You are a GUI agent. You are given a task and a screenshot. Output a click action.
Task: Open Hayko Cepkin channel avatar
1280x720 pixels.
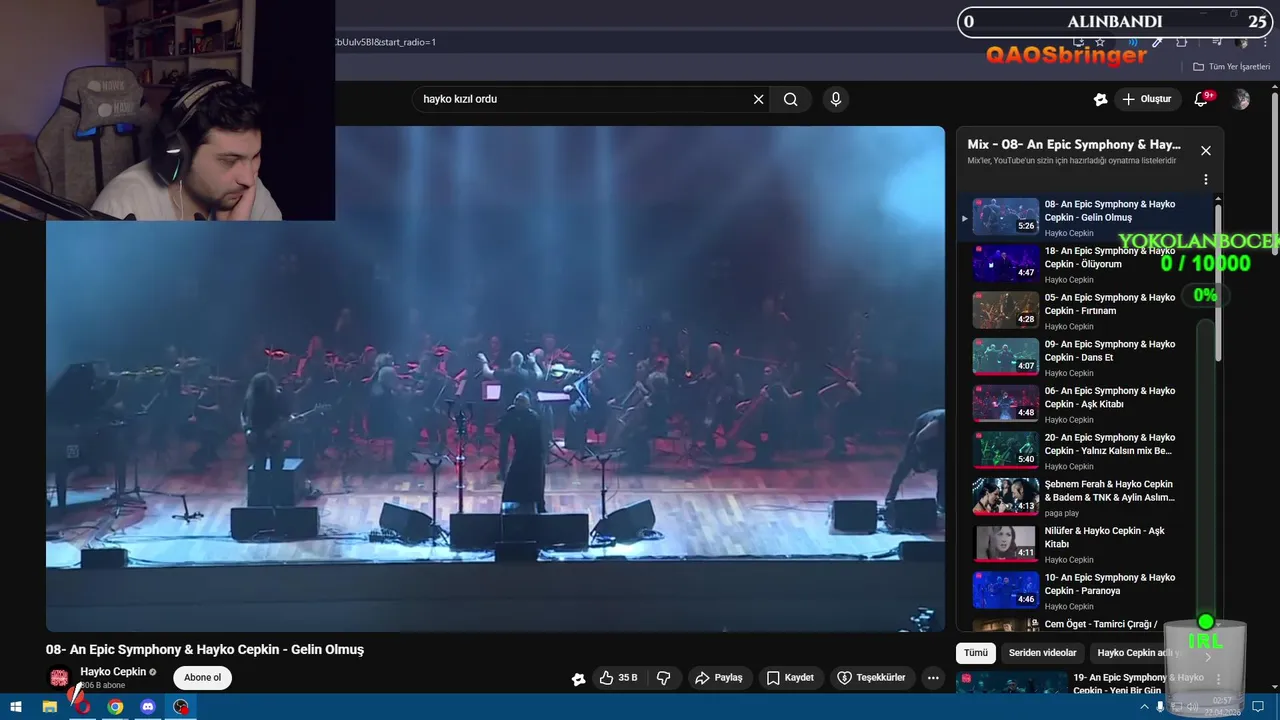59,678
